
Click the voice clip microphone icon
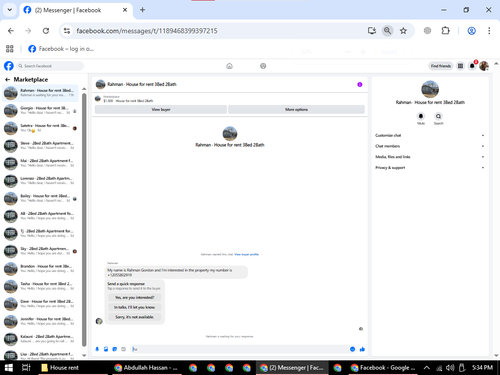coord(97,349)
